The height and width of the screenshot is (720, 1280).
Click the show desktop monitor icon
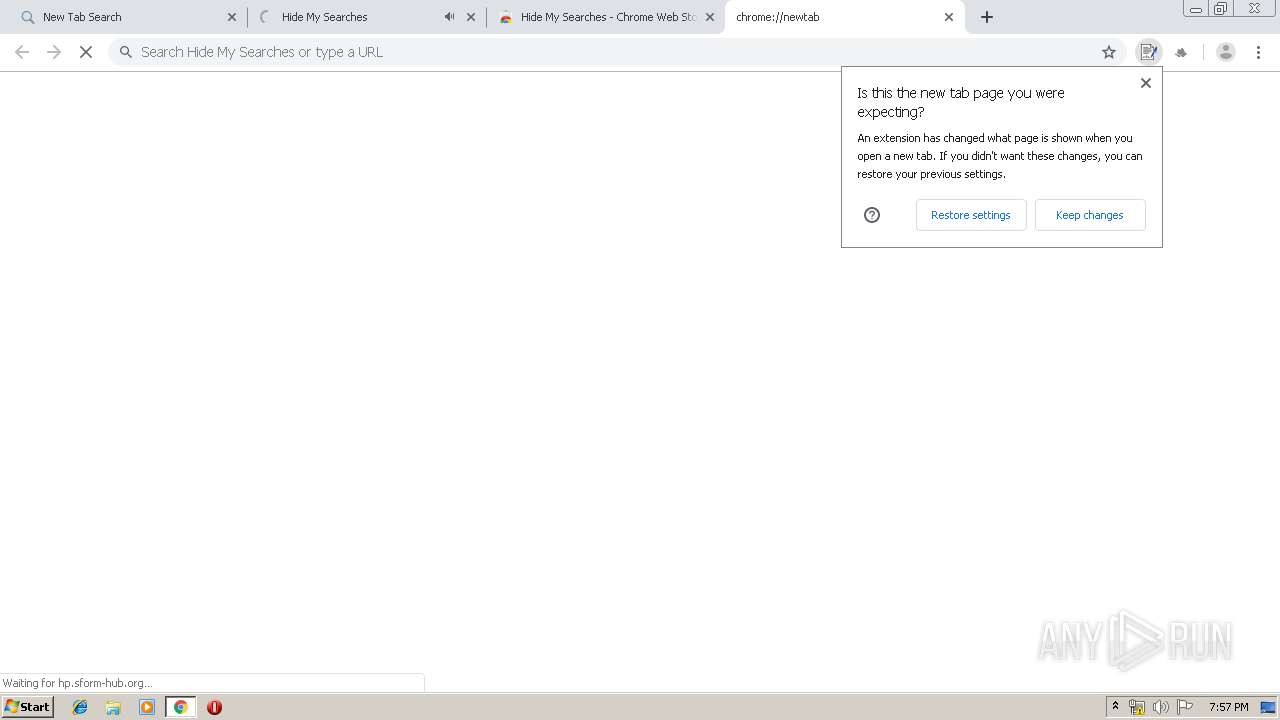pos(1268,707)
